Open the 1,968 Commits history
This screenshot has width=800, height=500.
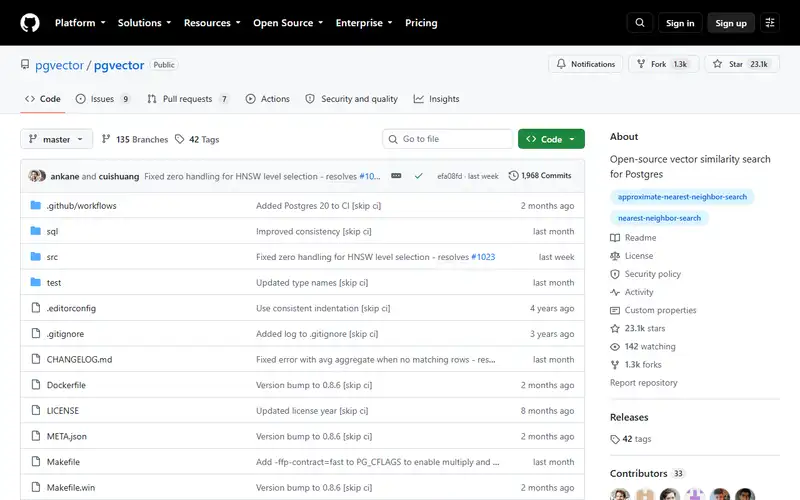[540, 176]
